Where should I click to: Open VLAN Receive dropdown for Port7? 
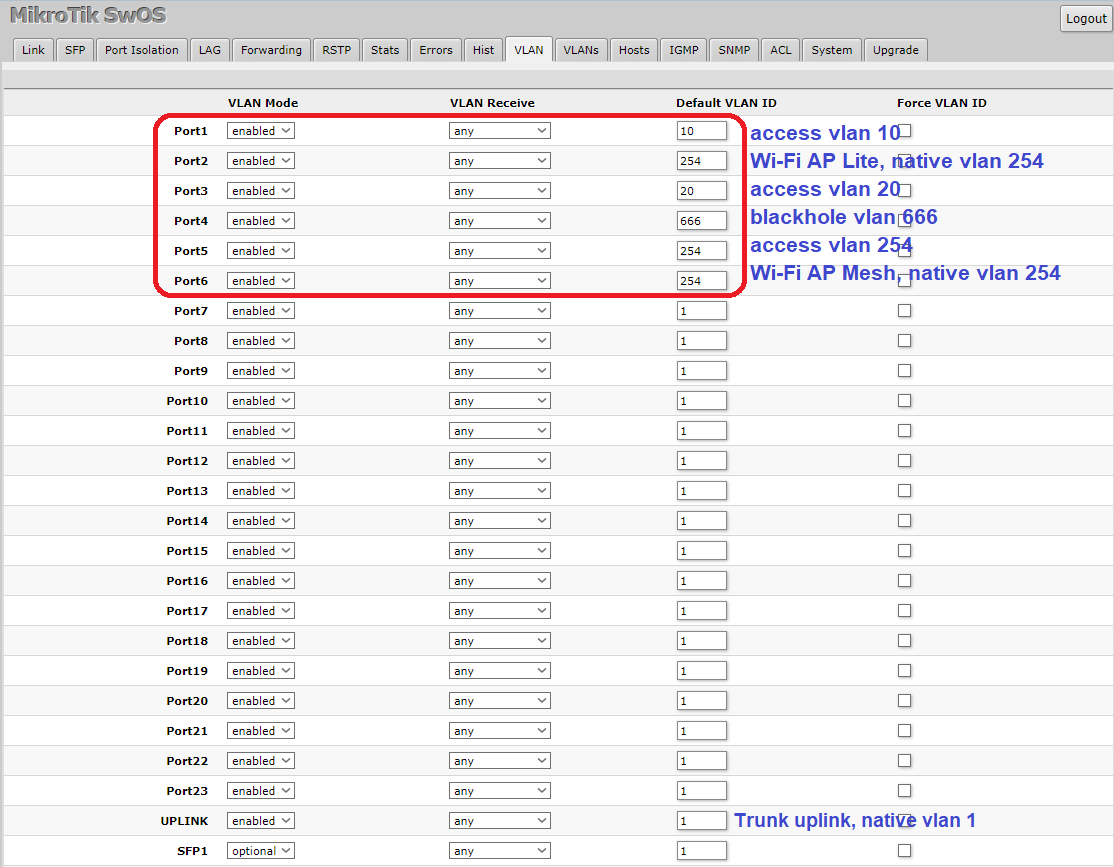coord(499,311)
